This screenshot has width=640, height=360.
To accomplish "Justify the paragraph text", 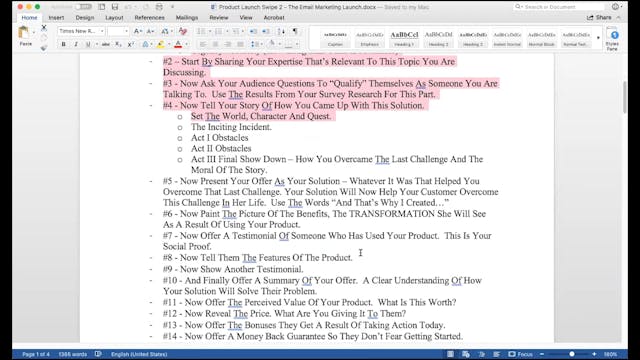I will pyautogui.click(x=240, y=44).
